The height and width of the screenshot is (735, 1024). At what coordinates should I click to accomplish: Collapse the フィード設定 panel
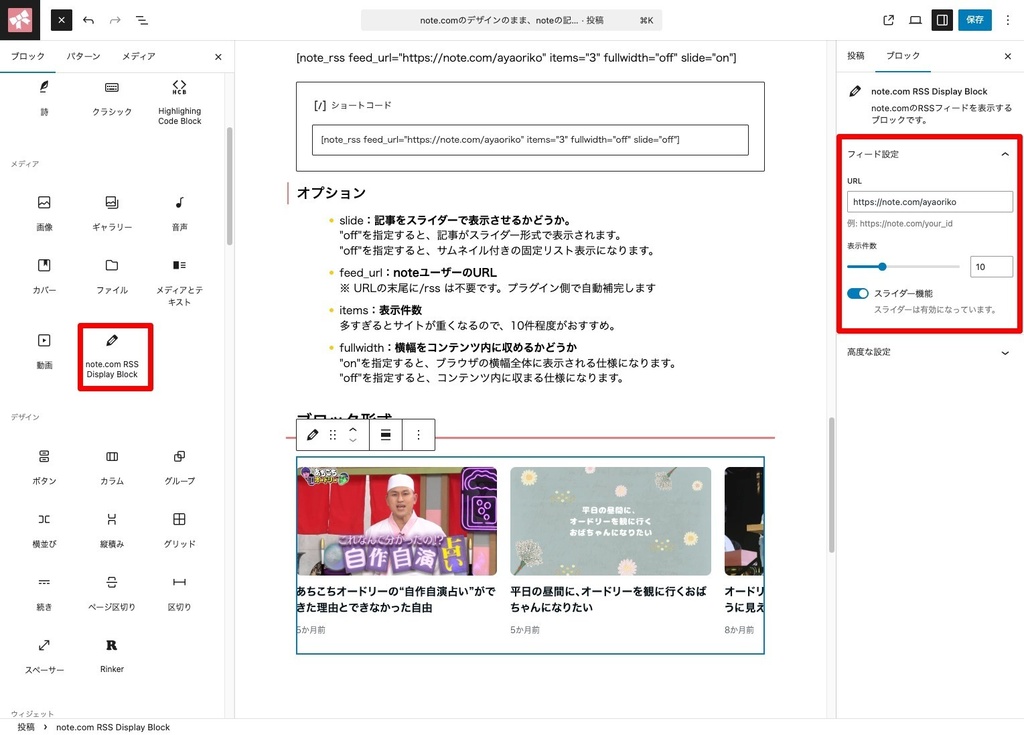coord(1005,154)
